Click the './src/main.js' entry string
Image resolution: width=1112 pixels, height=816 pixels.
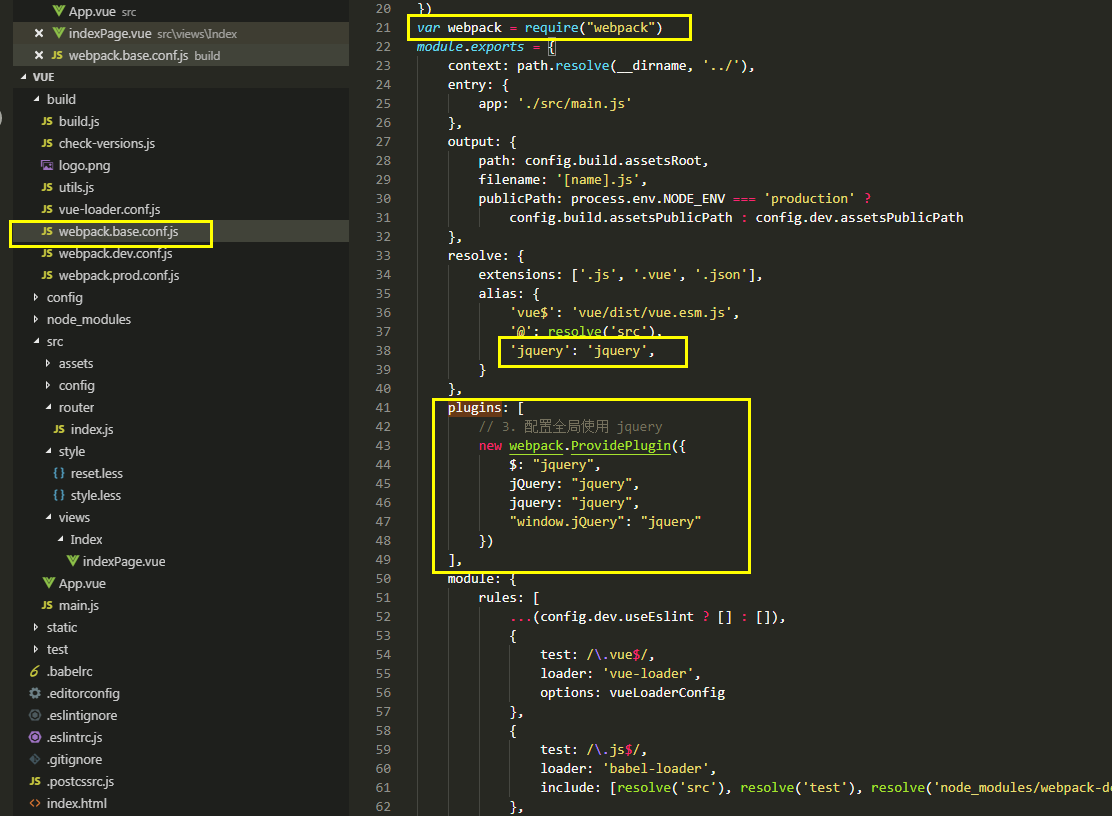click(574, 104)
